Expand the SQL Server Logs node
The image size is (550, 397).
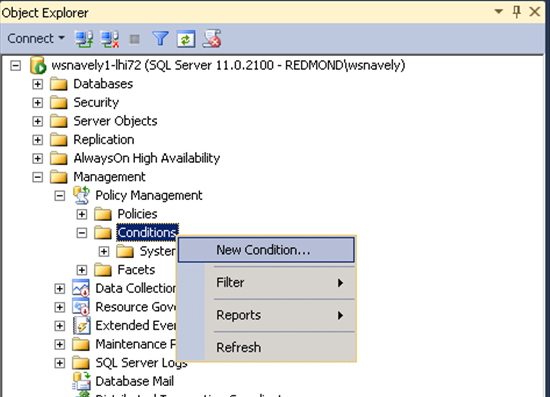pos(60,363)
